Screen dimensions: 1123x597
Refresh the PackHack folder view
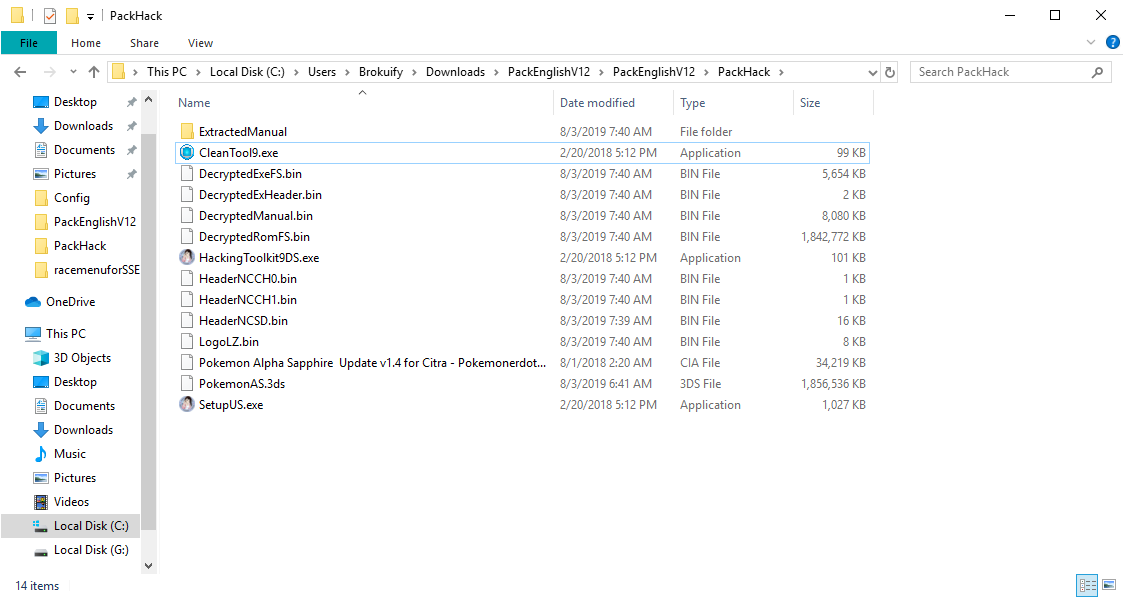click(x=890, y=72)
